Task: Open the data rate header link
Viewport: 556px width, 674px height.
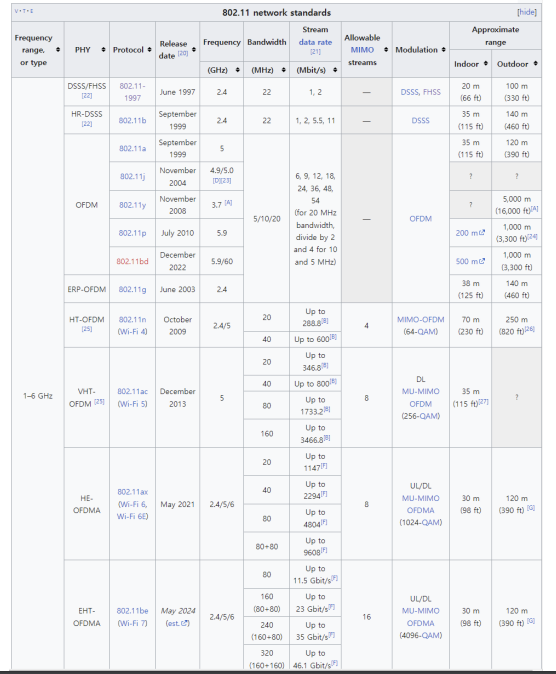Action: (x=315, y=42)
